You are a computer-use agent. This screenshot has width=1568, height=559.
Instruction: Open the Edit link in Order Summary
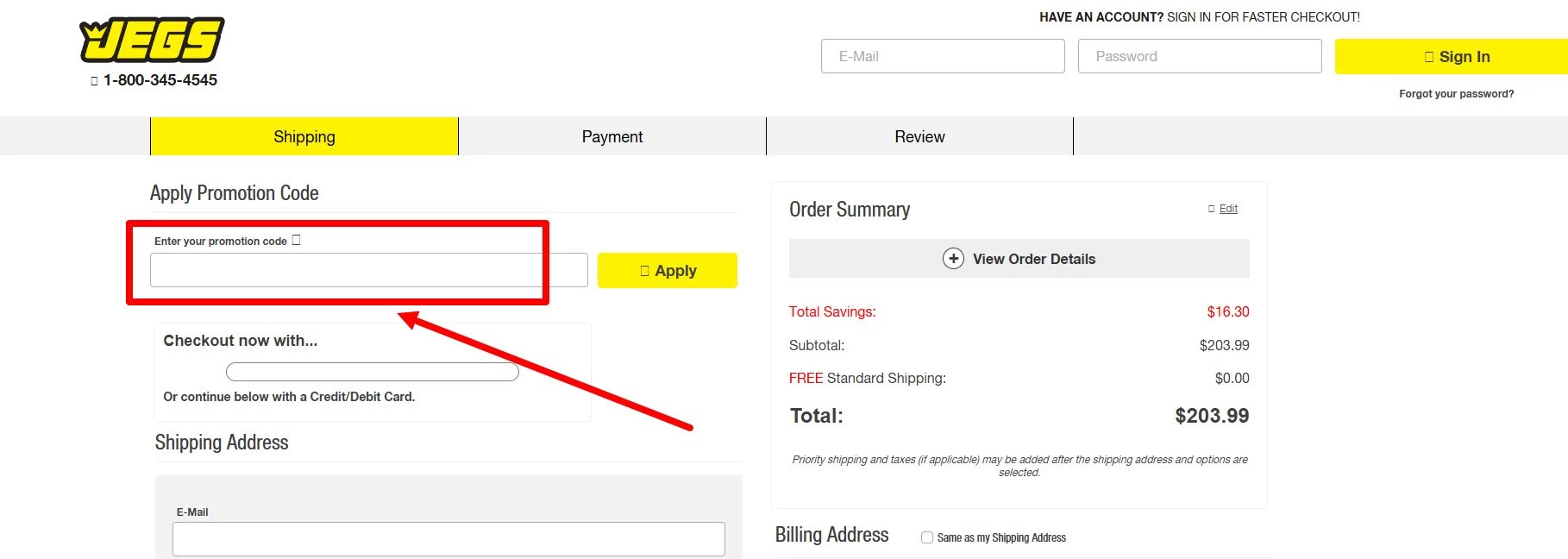1228,209
